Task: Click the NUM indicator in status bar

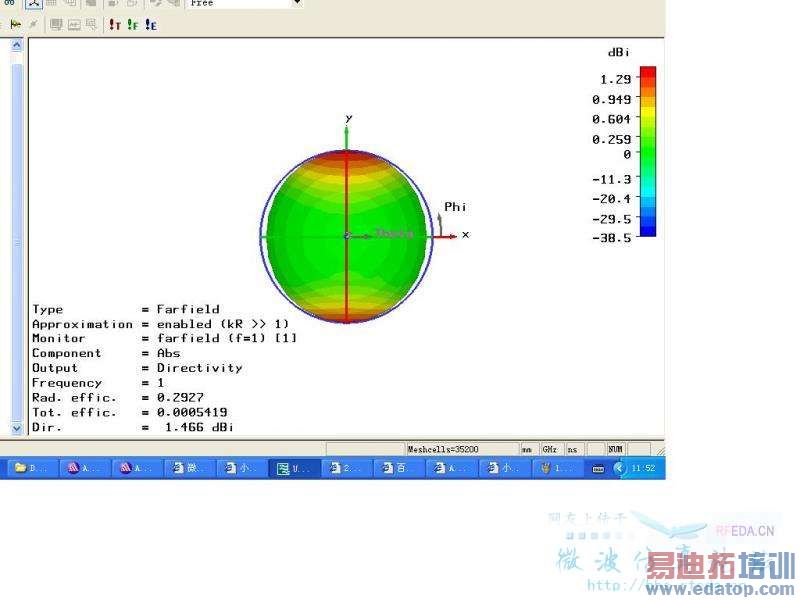Action: 615,449
